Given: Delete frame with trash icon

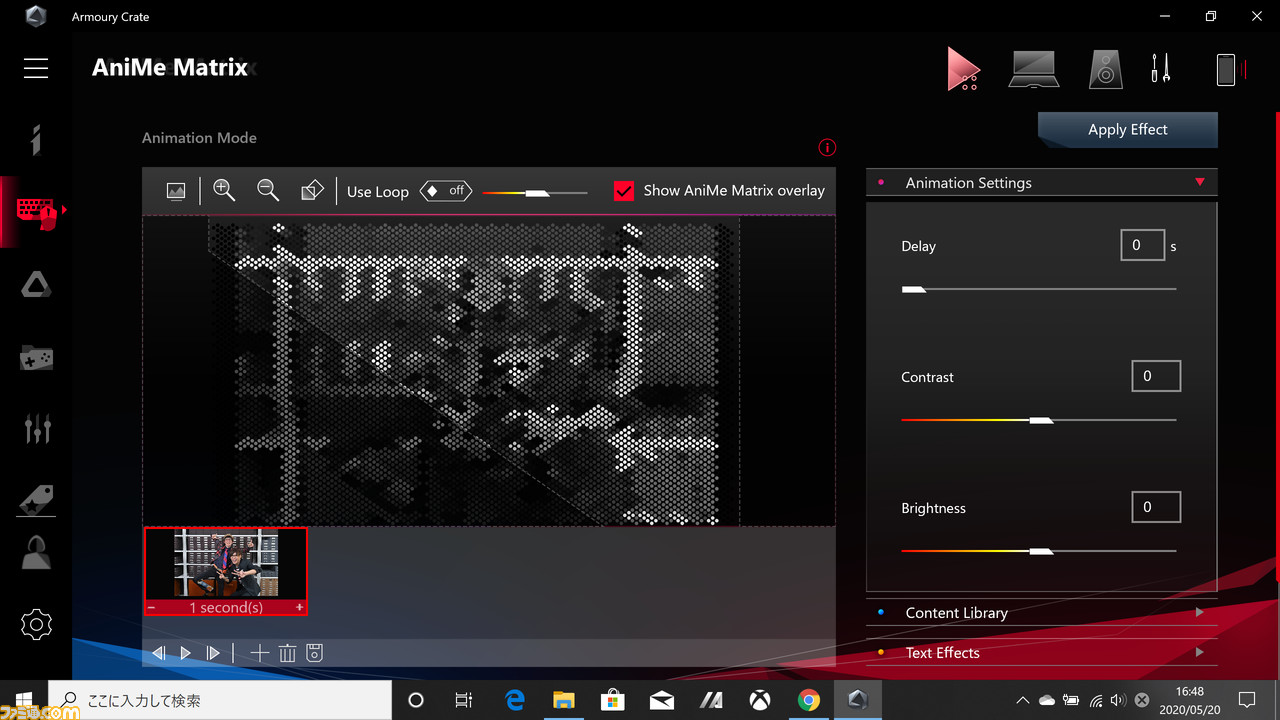Looking at the screenshot, I should 287,654.
